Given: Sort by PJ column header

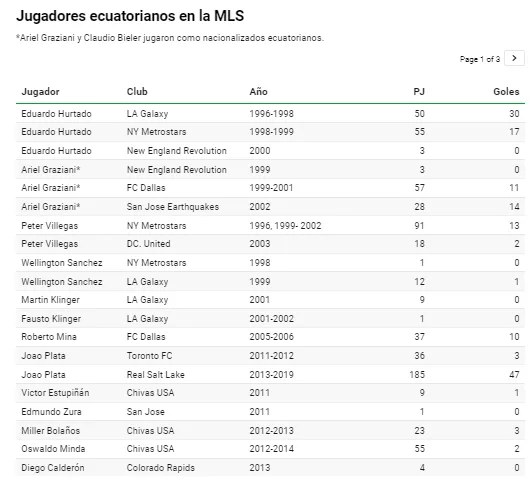Looking at the screenshot, I should point(419,92).
